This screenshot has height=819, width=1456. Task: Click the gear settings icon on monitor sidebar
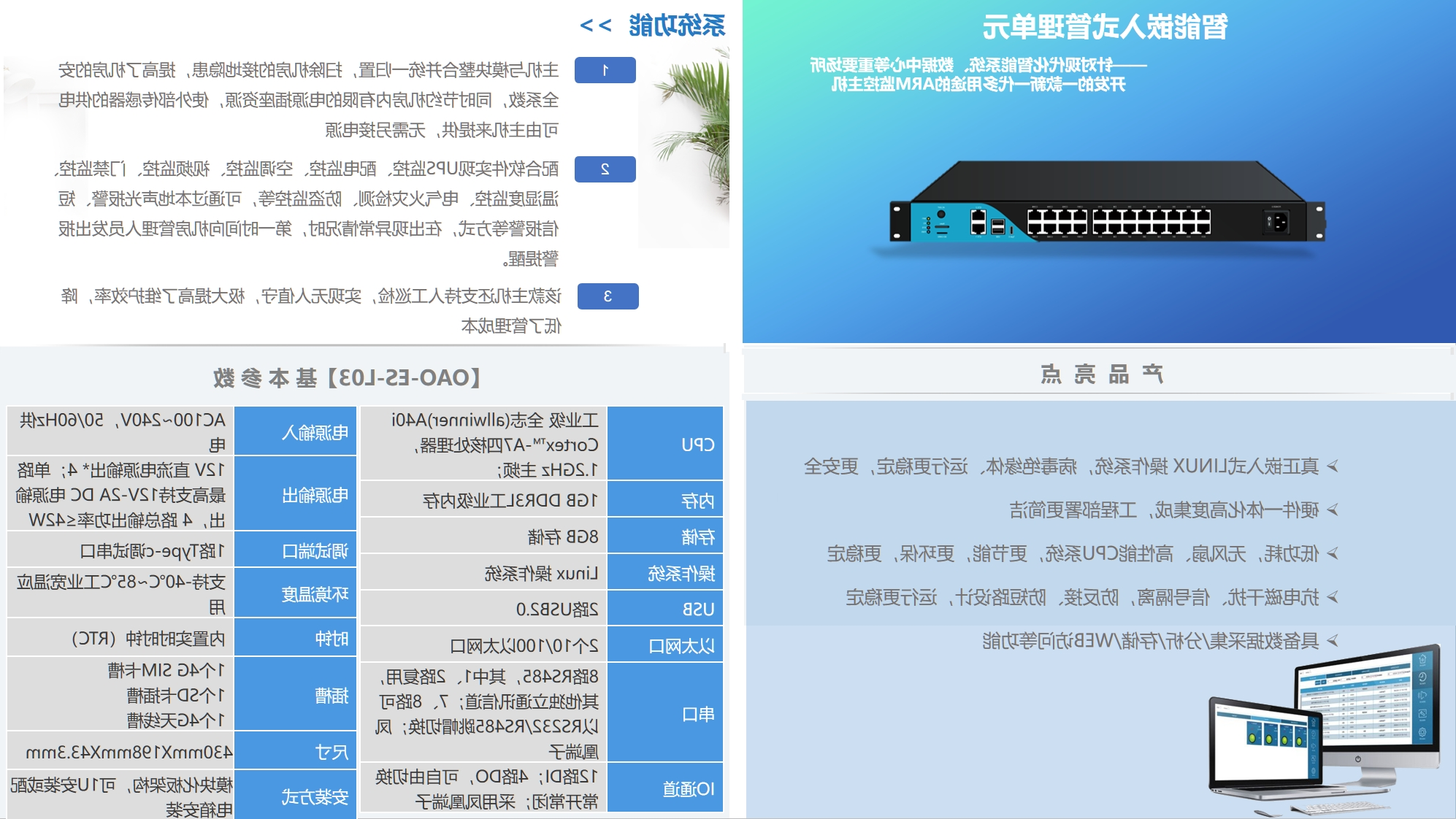coord(1422,732)
